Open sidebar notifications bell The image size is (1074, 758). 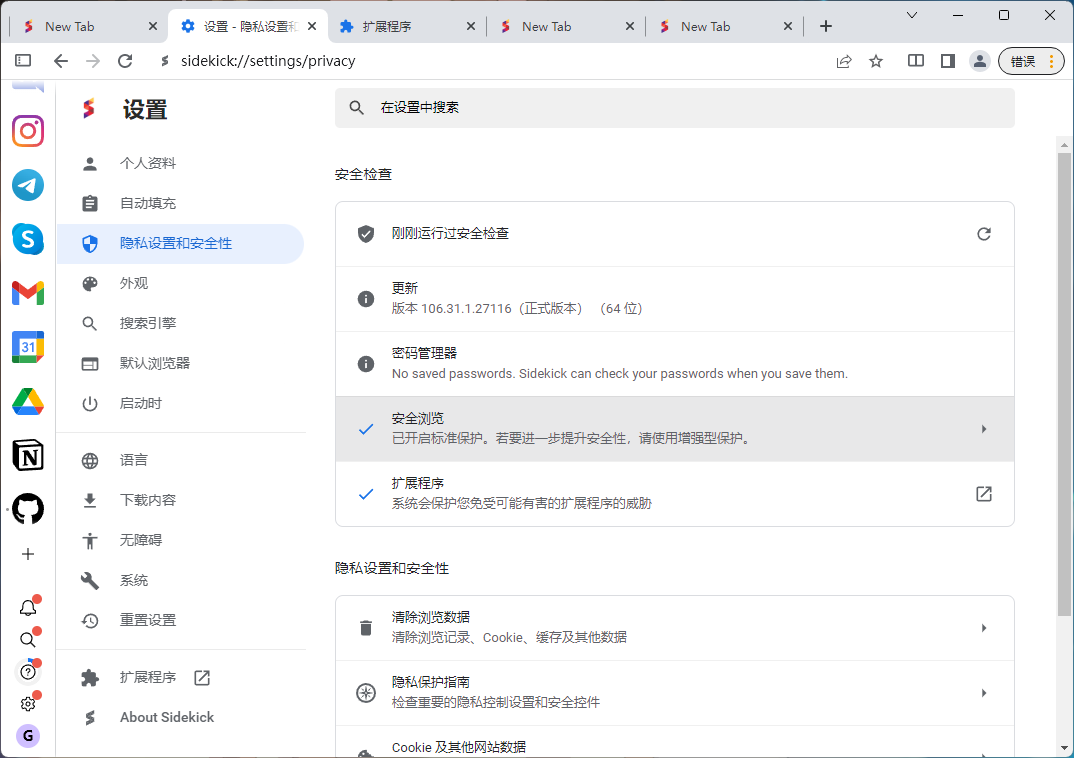(28, 607)
